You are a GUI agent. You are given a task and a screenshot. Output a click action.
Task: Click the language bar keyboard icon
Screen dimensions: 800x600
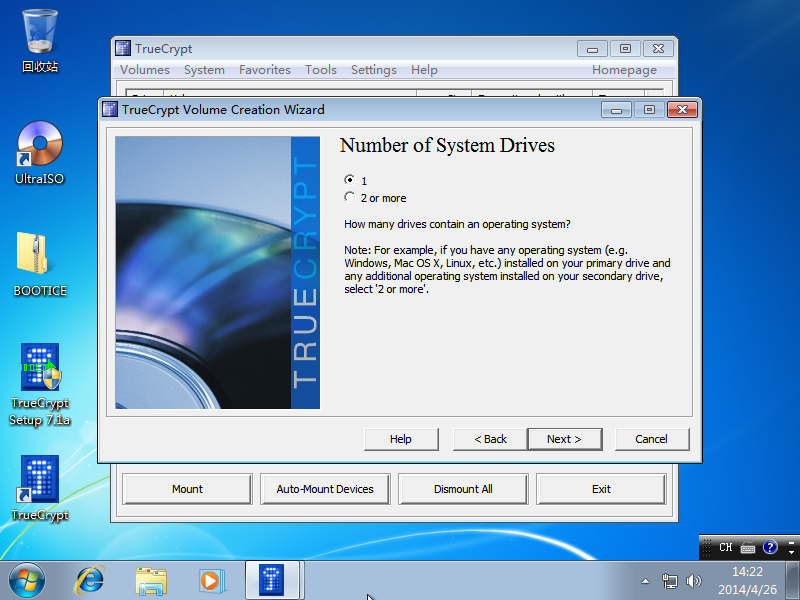coord(748,547)
